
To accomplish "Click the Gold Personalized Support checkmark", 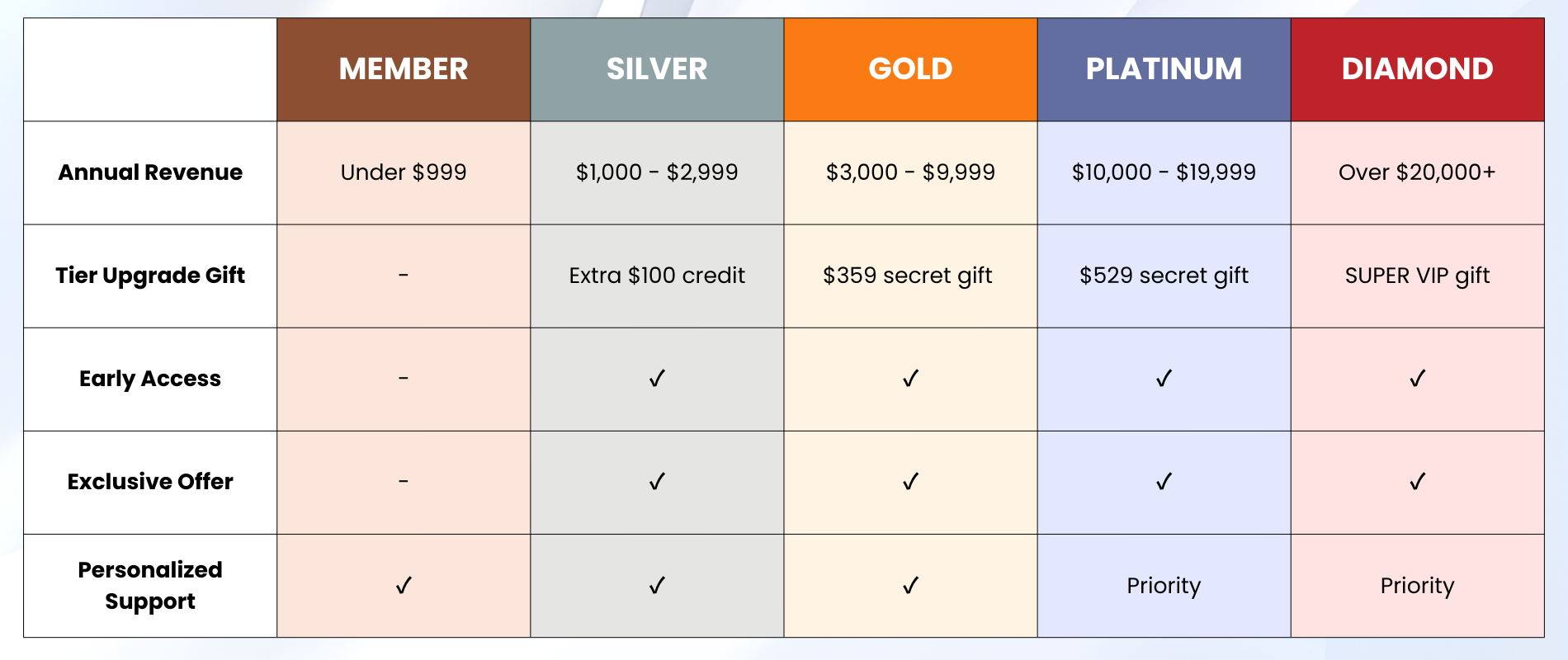I will point(910,586).
